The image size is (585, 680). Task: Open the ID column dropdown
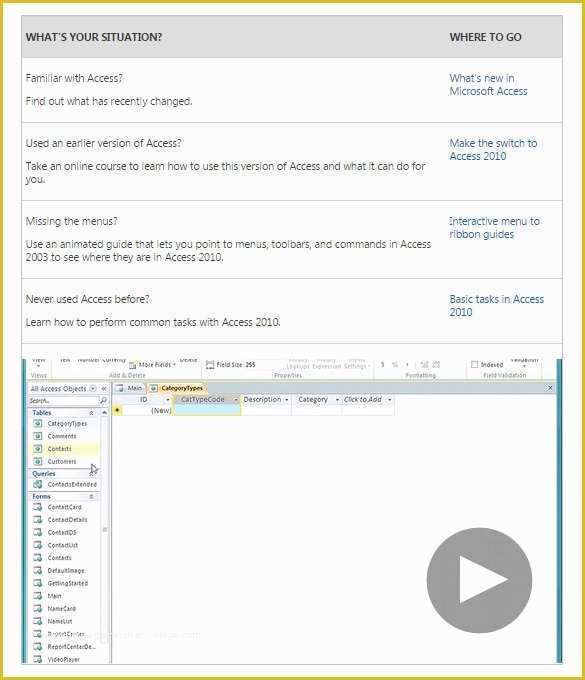168,400
